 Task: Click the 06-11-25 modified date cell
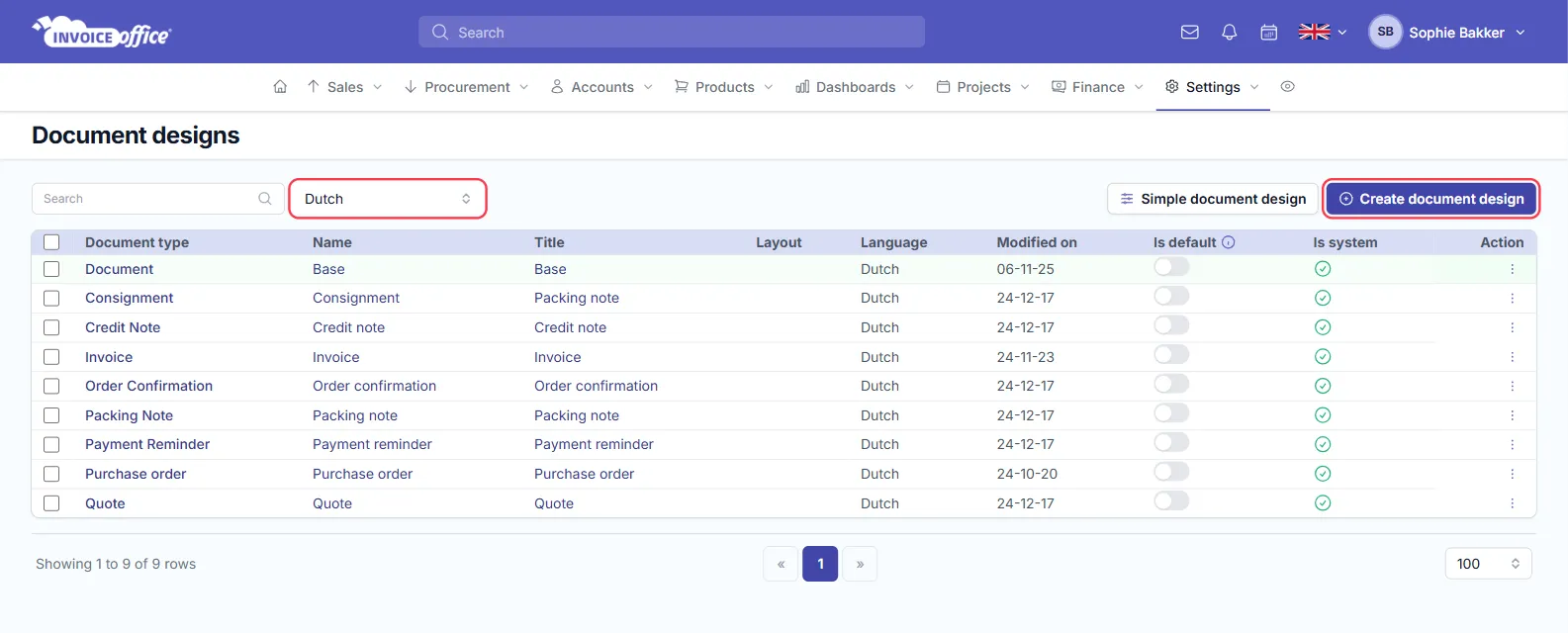[x=1026, y=269]
